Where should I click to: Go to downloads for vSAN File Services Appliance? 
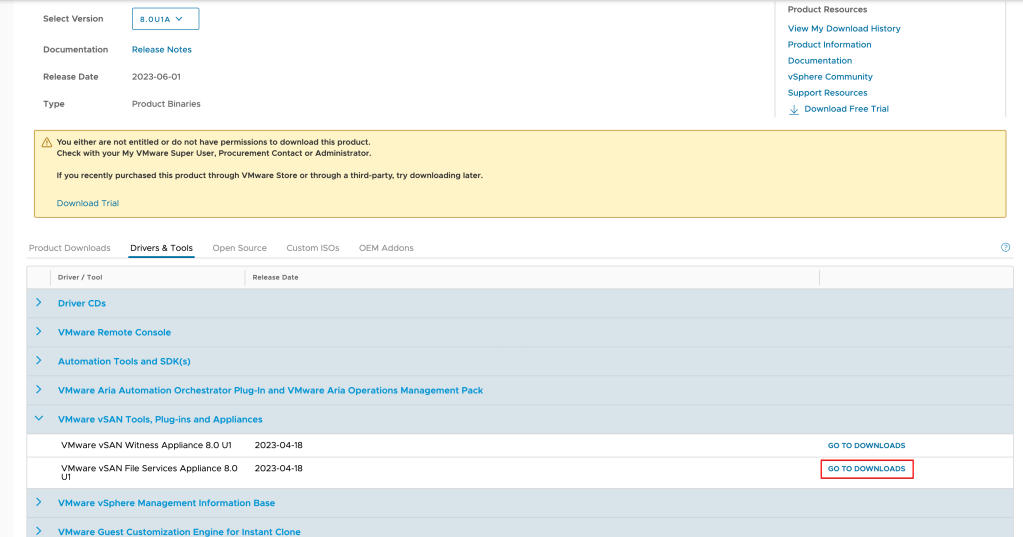866,469
